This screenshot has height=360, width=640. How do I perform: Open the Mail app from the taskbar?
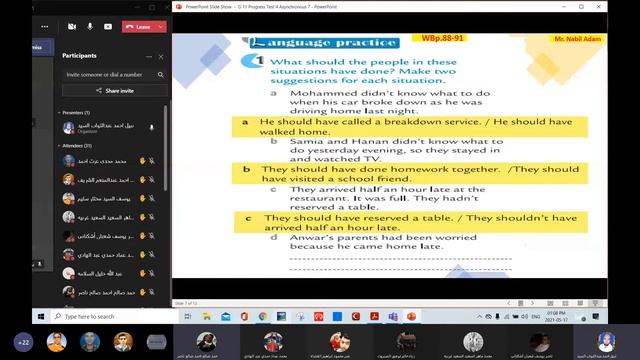pyautogui.click(x=225, y=316)
